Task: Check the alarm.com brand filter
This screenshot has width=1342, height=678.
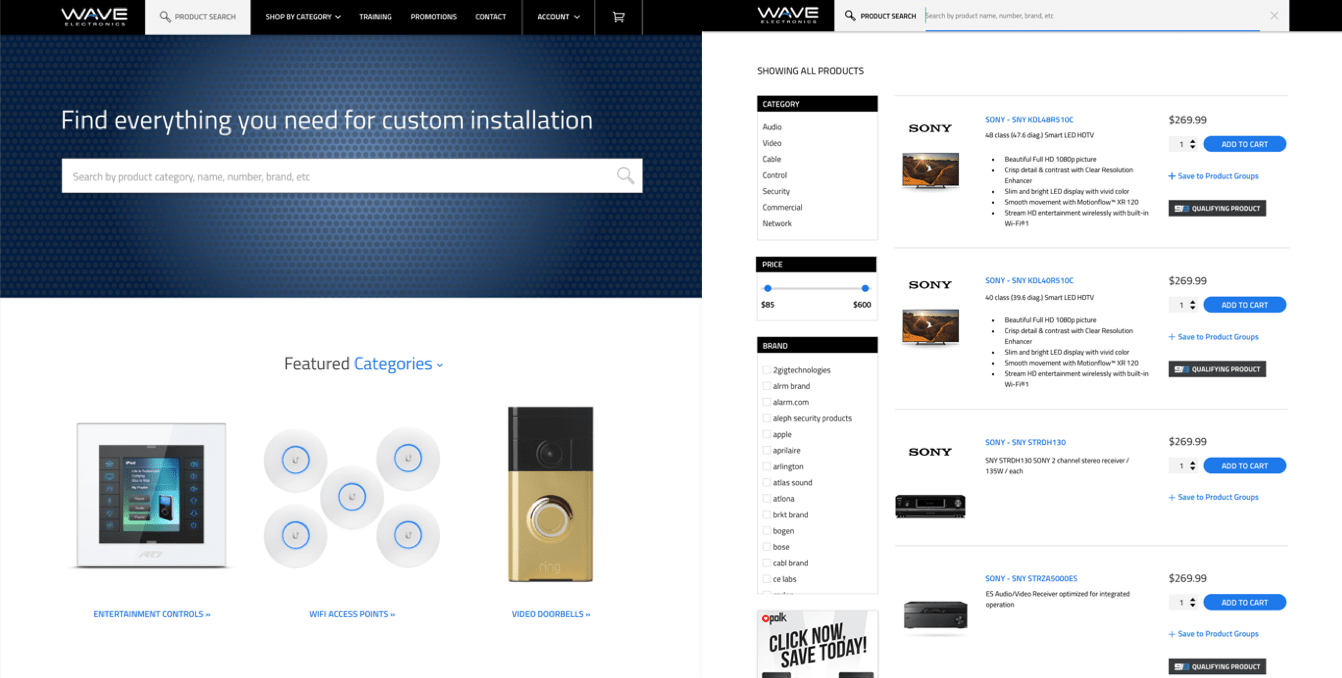Action: point(767,402)
